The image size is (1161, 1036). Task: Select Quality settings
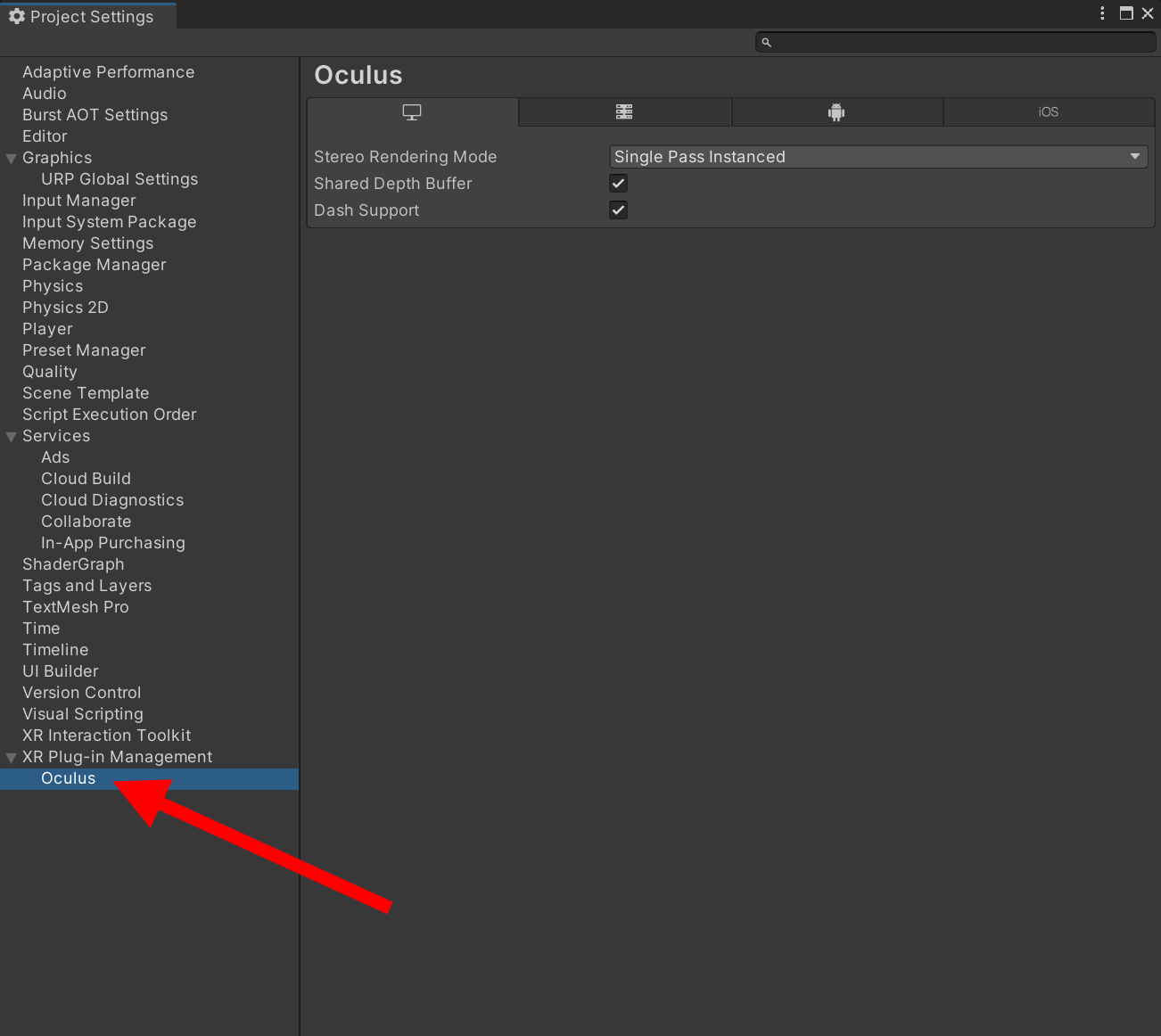point(50,372)
